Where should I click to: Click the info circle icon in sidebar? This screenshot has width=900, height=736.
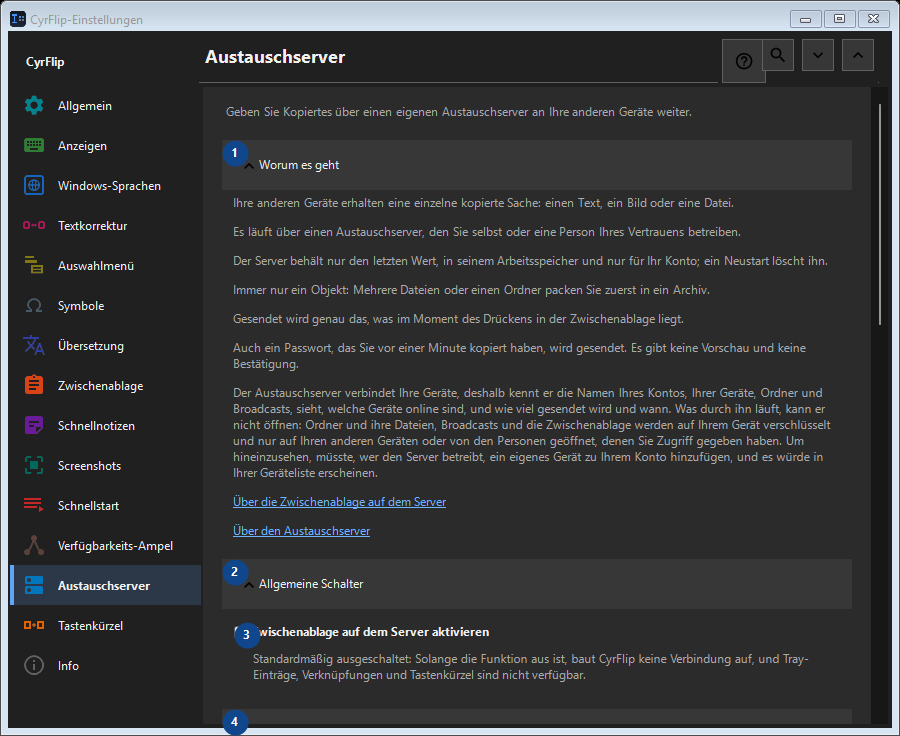click(x=34, y=665)
